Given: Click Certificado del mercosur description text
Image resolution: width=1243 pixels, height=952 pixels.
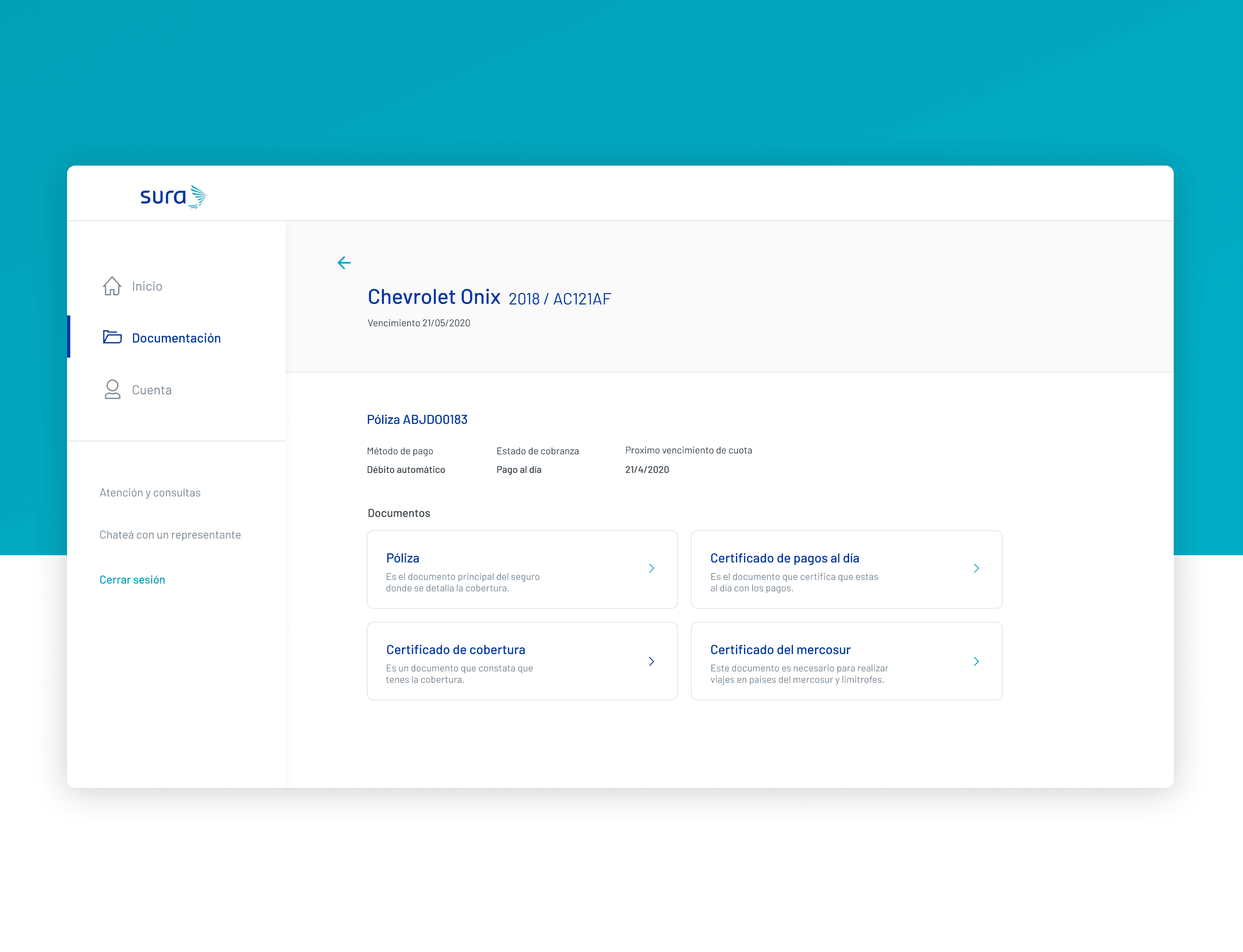Looking at the screenshot, I should [799, 674].
